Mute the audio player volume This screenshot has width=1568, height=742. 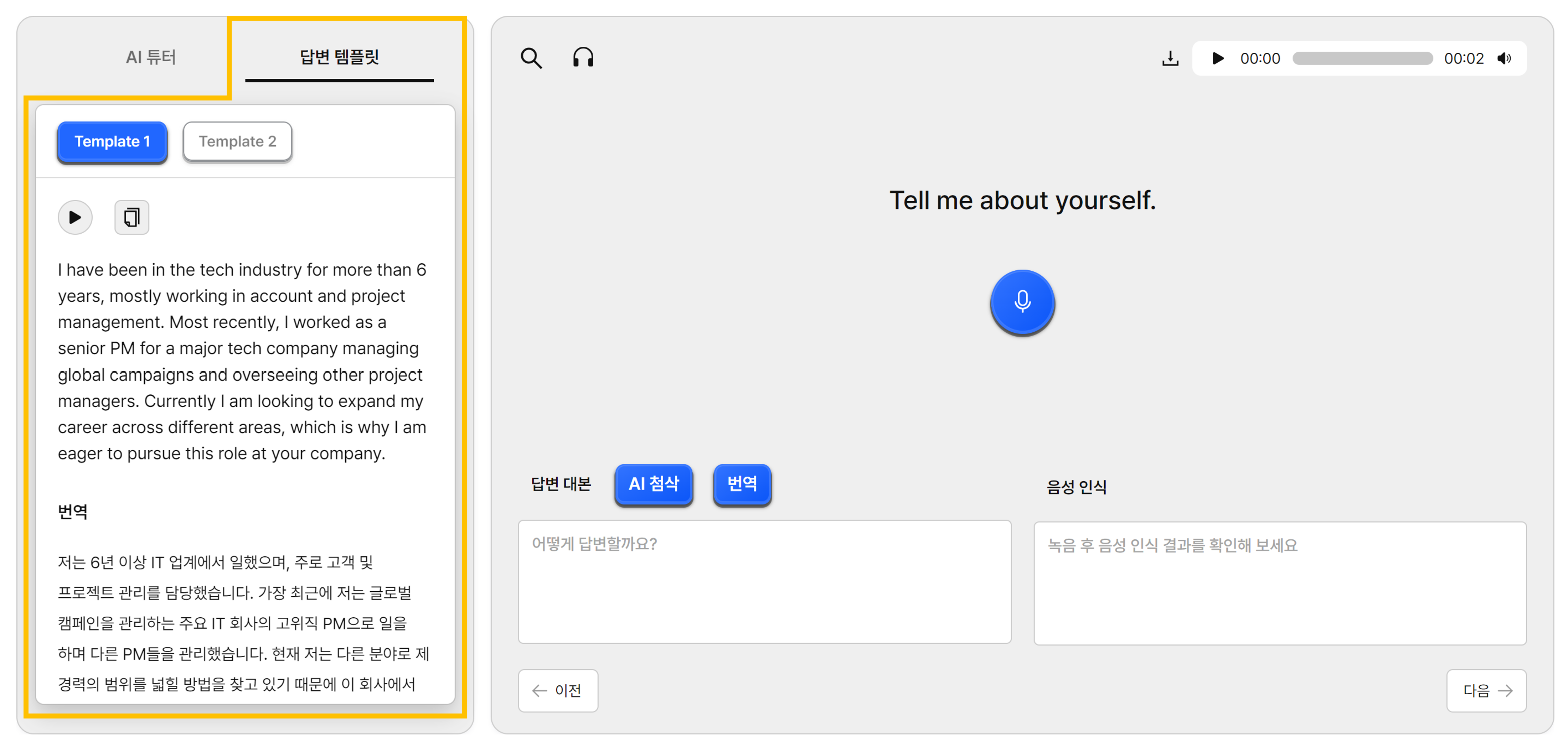tap(1503, 58)
